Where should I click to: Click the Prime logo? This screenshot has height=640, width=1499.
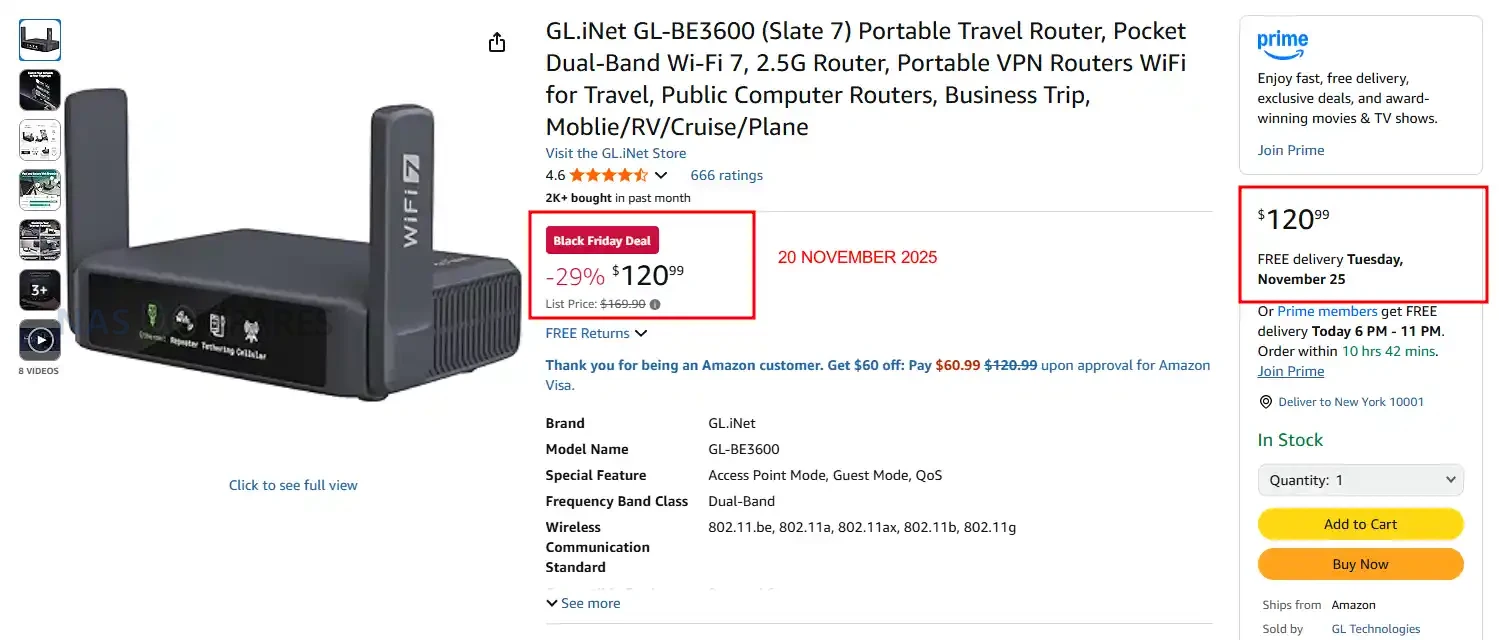tap(1283, 42)
